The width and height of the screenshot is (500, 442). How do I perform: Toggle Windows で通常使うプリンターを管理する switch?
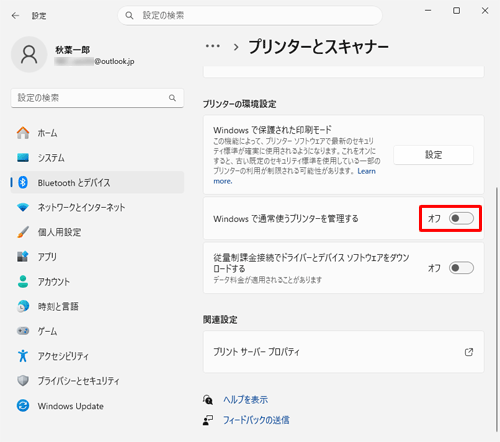[x=461, y=219]
